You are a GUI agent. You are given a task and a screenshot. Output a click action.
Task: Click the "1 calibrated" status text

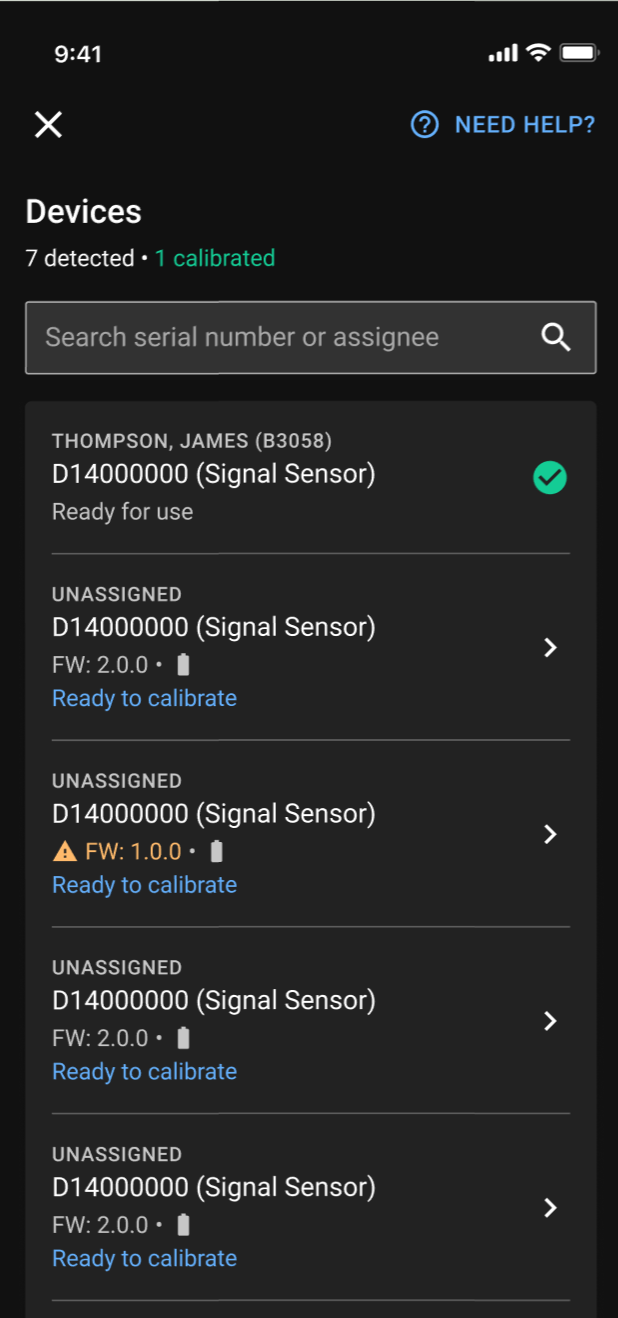[214, 258]
